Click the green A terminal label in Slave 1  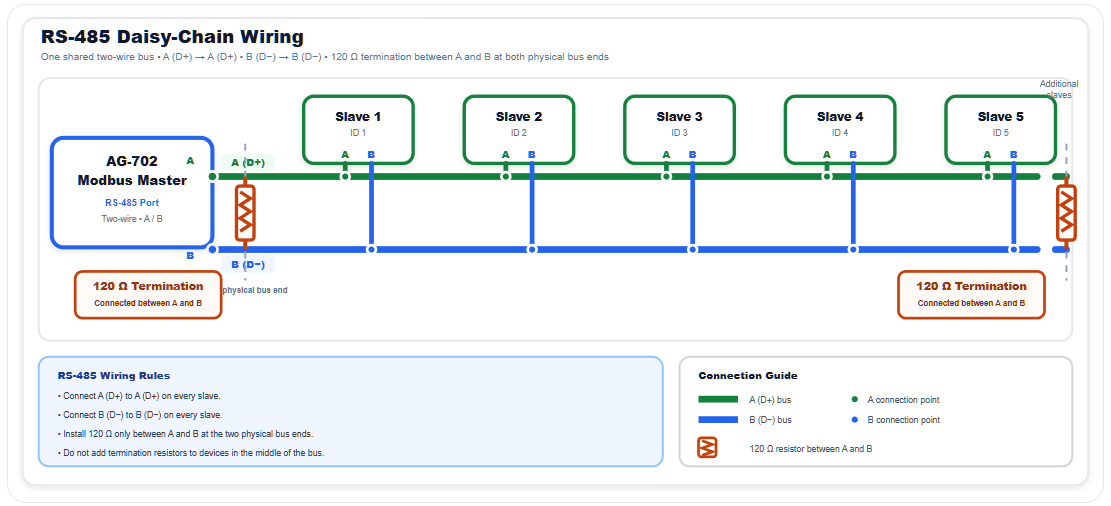click(x=345, y=154)
